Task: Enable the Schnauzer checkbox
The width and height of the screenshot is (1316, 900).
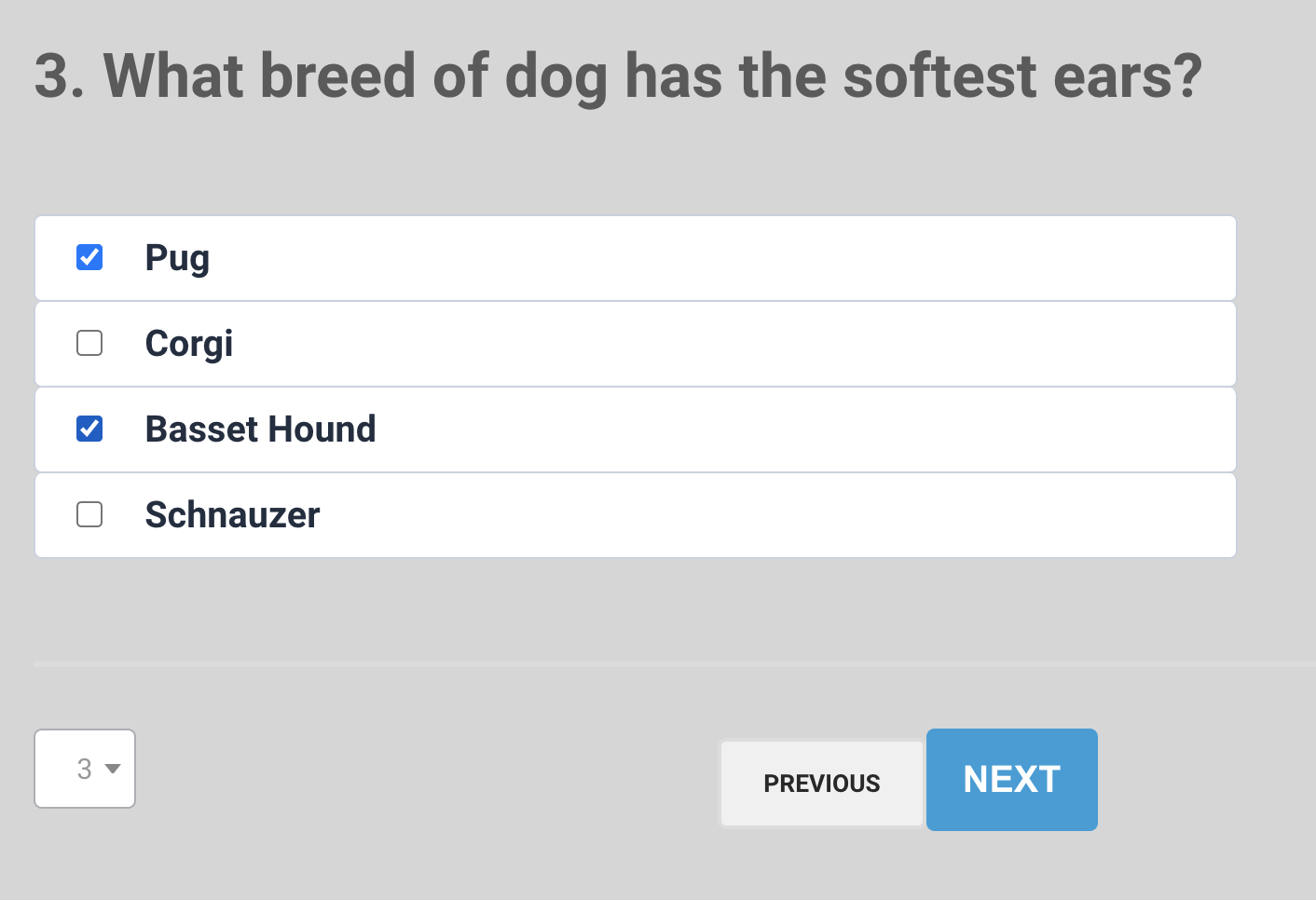Action: tap(89, 514)
